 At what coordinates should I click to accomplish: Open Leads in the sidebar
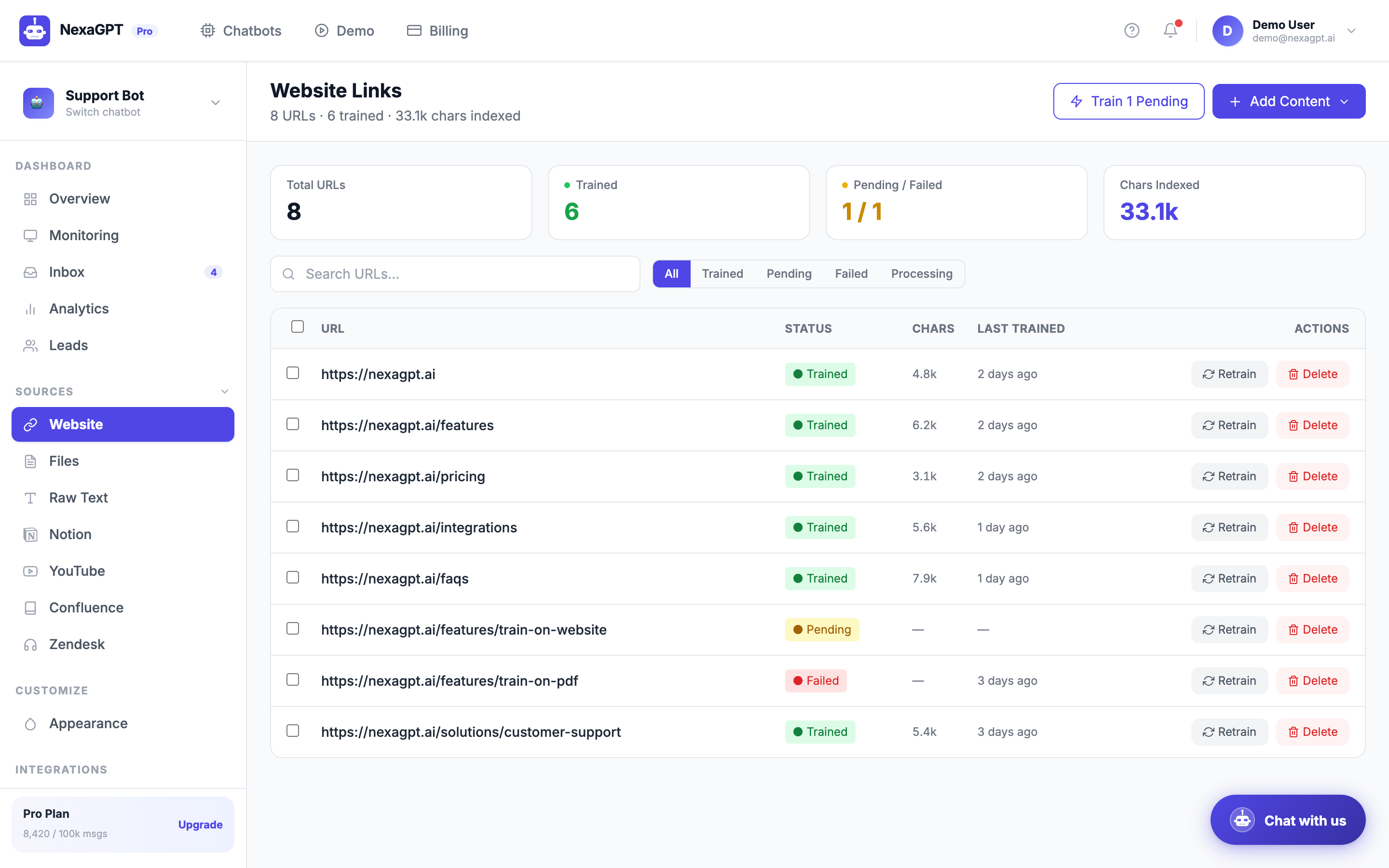click(123, 346)
